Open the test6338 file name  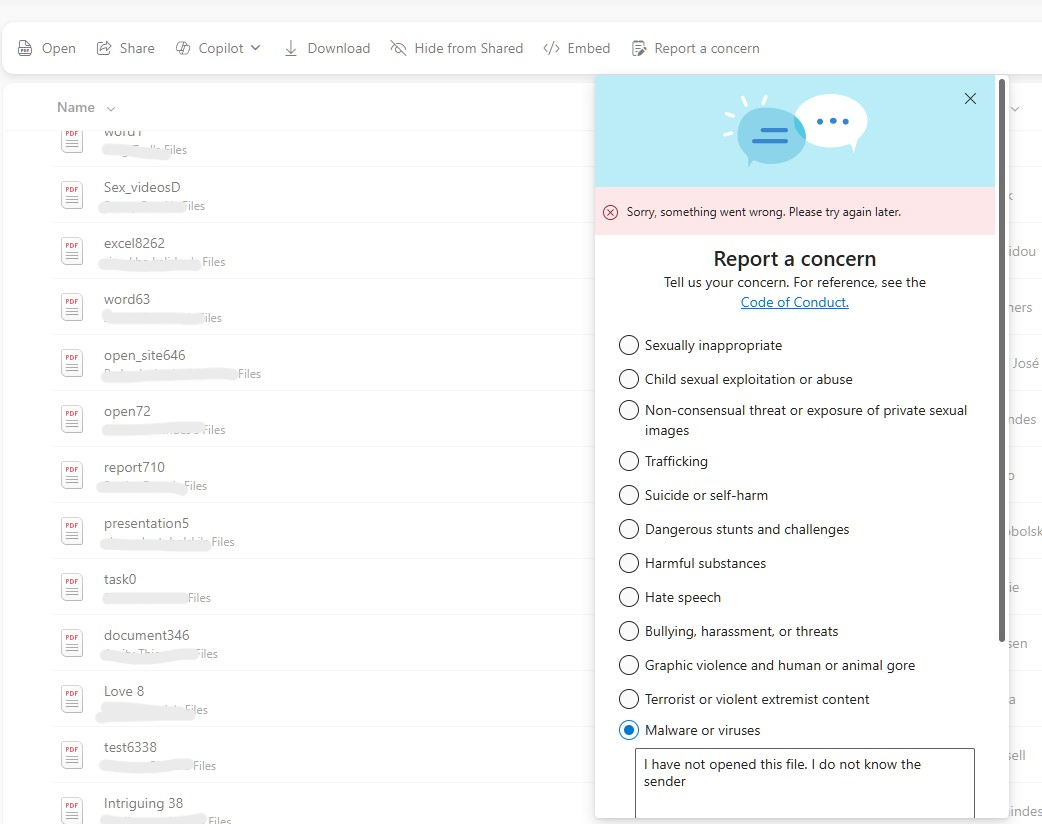pyautogui.click(x=130, y=747)
